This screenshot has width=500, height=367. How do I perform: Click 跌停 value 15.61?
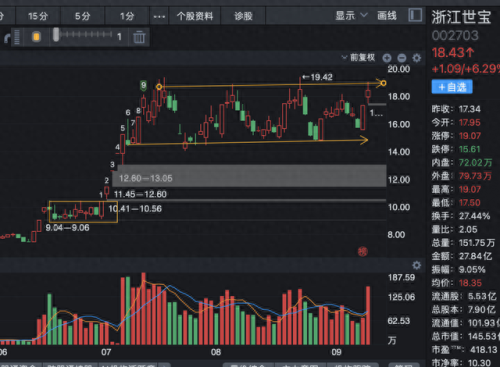(470, 149)
